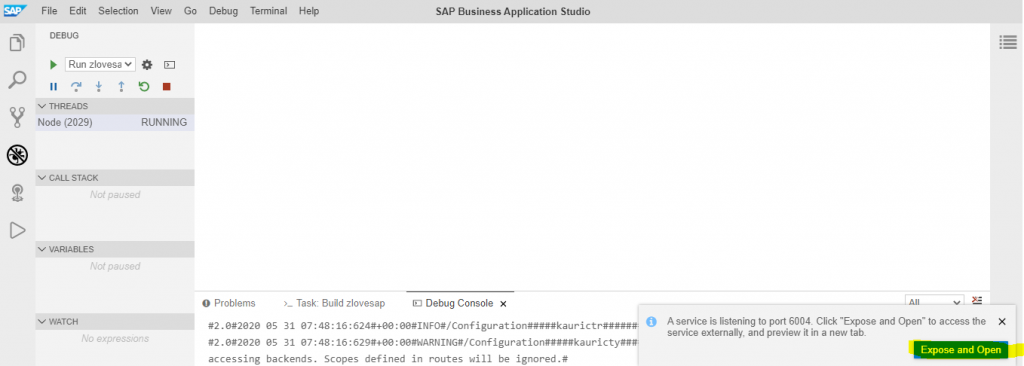Dismiss the port 6004 notification

(1002, 322)
